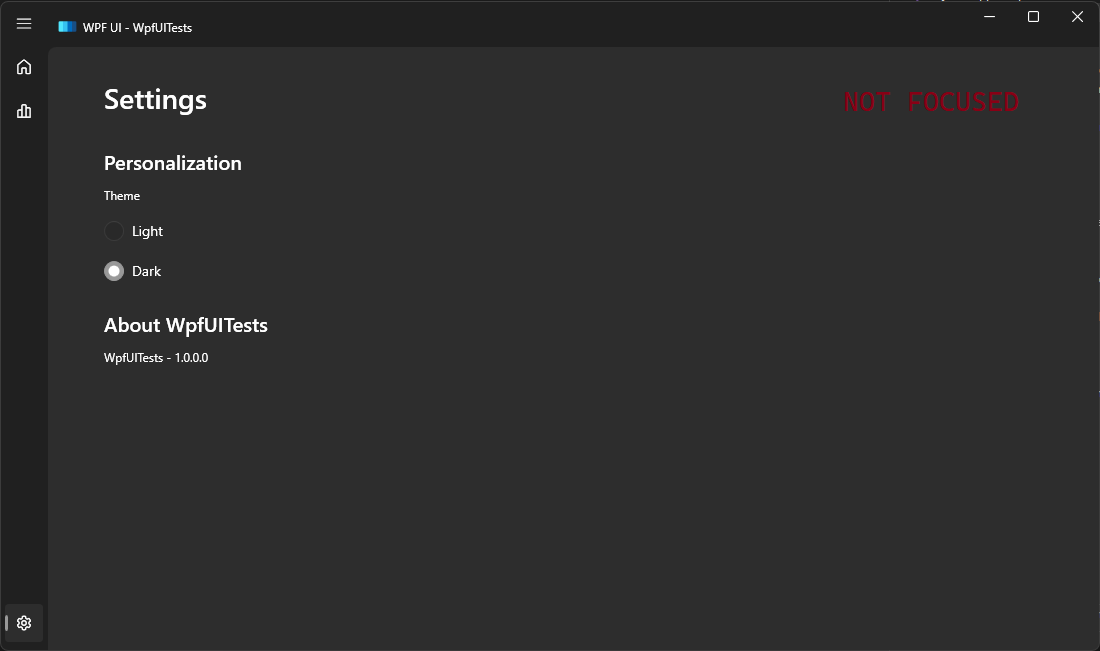
Task: Click the close icon in title bar
Action: tap(1077, 17)
